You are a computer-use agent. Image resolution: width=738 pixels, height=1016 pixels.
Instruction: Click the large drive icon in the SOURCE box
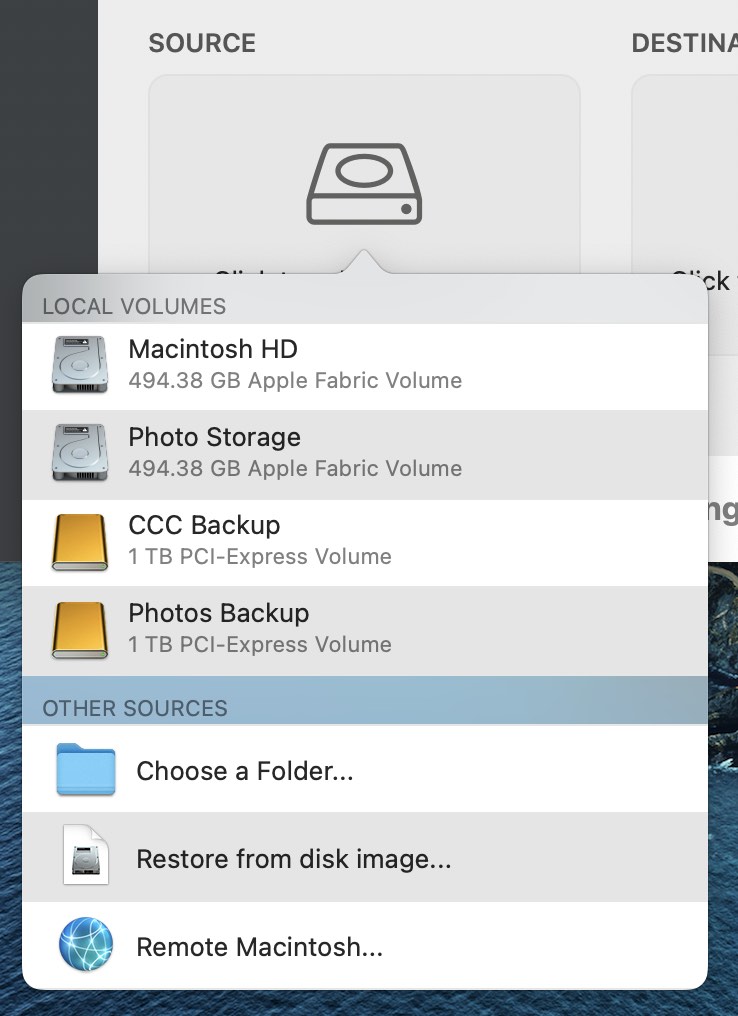(364, 185)
